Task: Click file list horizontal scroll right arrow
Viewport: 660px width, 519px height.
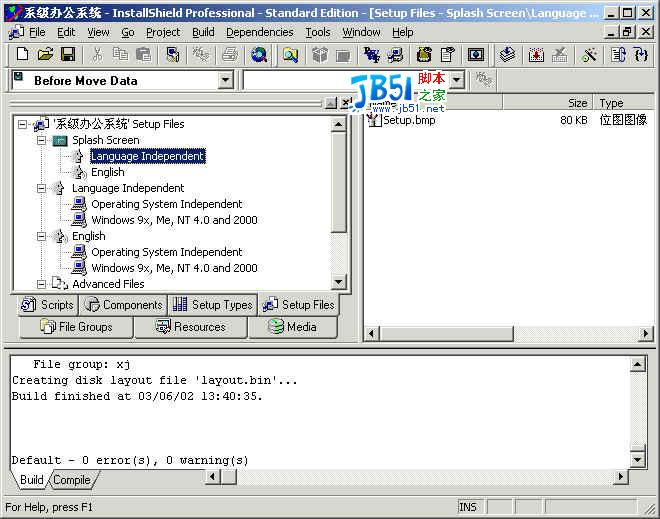Action: coord(645,334)
